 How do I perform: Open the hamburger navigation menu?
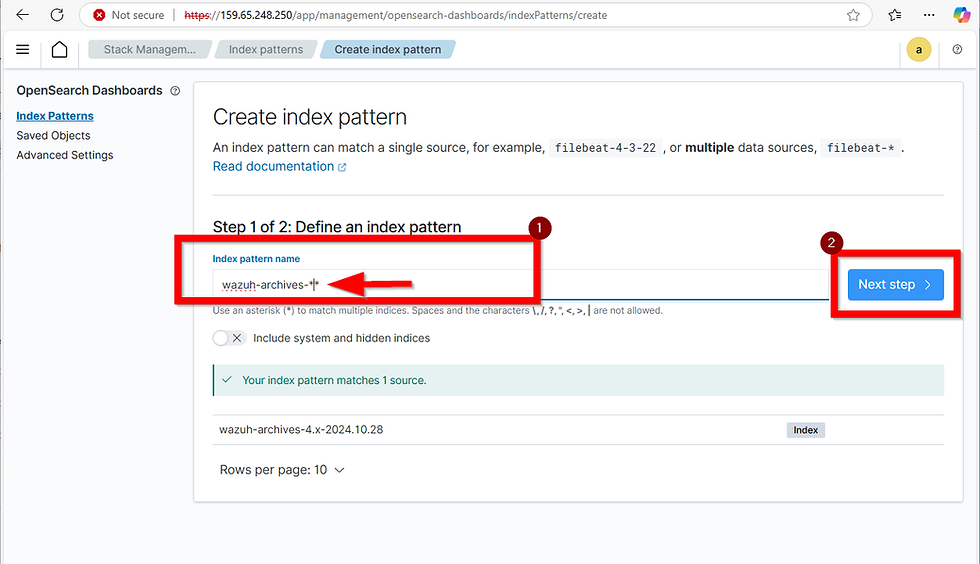tap(22, 49)
